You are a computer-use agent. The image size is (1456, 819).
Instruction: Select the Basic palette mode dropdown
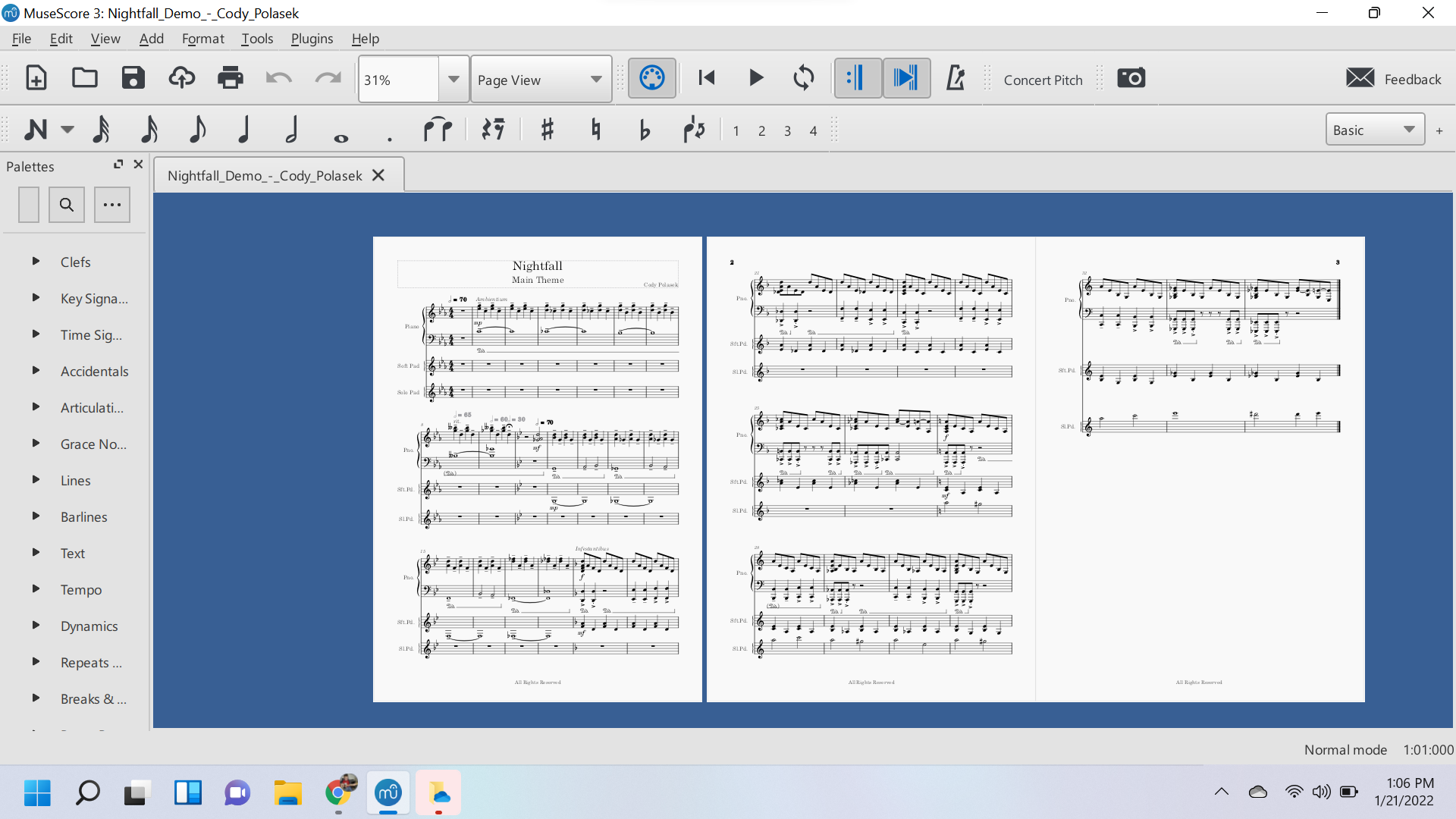click(x=1374, y=130)
